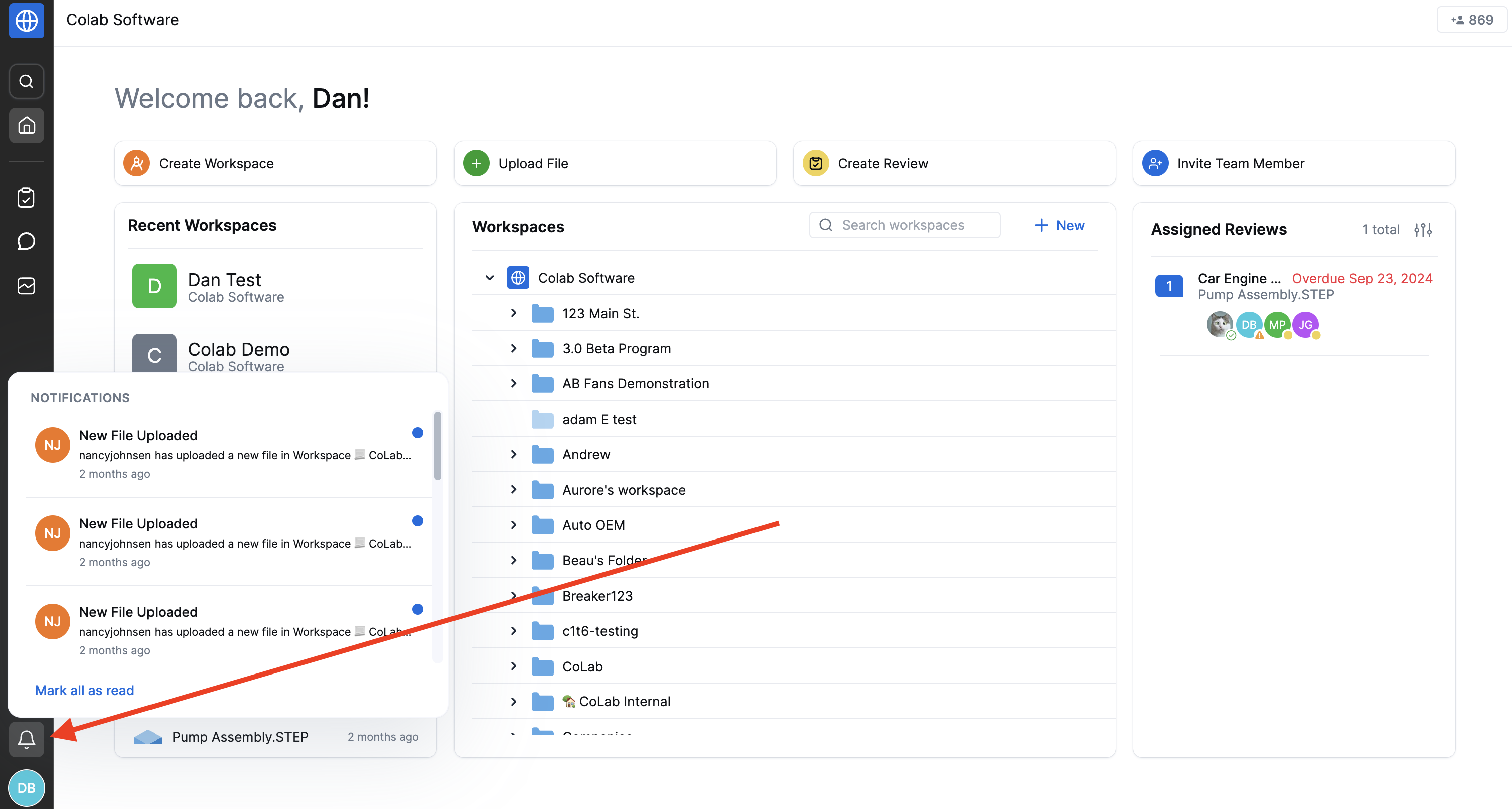1512x809 pixels.
Task: Click Mark all as read link
Action: (84, 691)
